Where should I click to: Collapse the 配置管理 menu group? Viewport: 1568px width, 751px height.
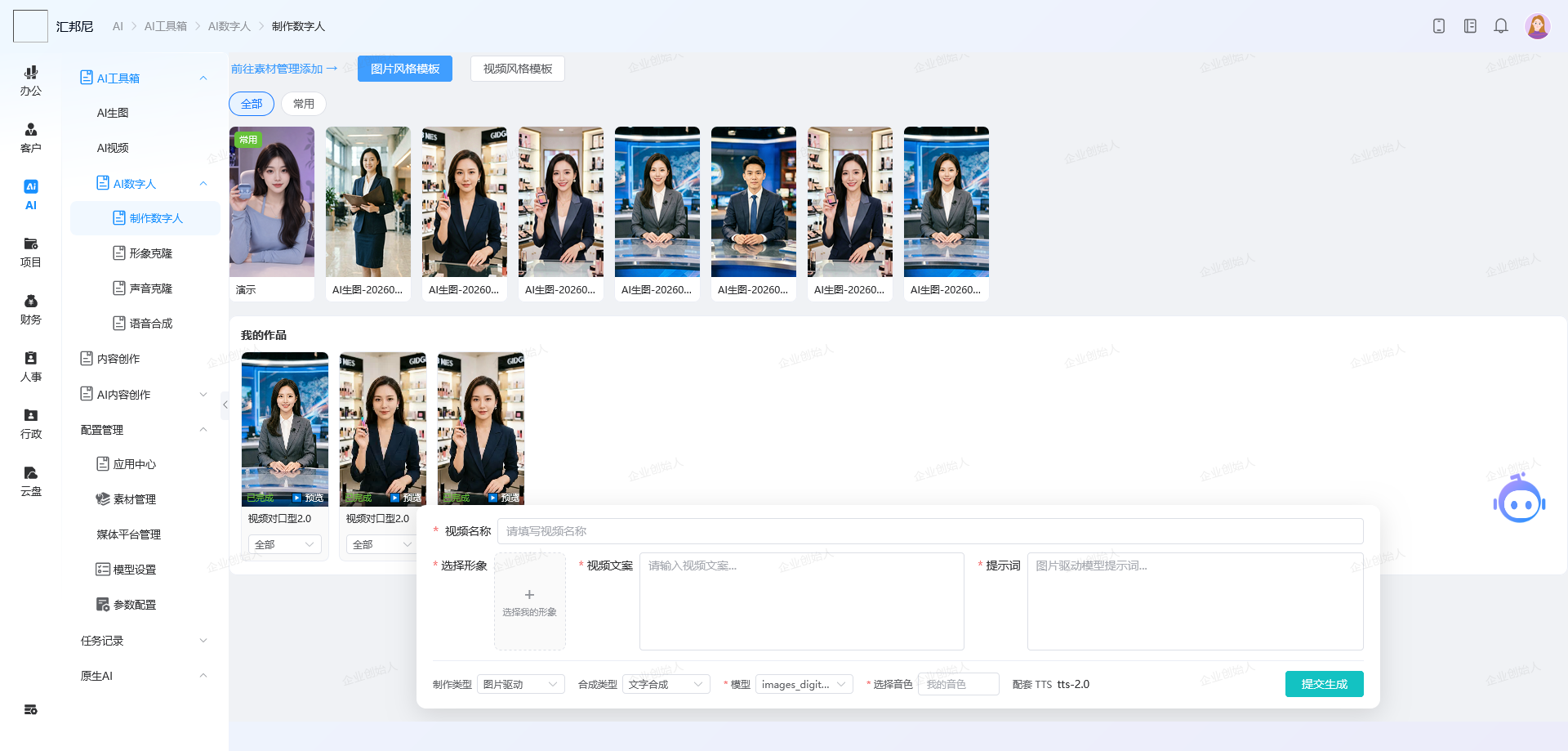[203, 430]
